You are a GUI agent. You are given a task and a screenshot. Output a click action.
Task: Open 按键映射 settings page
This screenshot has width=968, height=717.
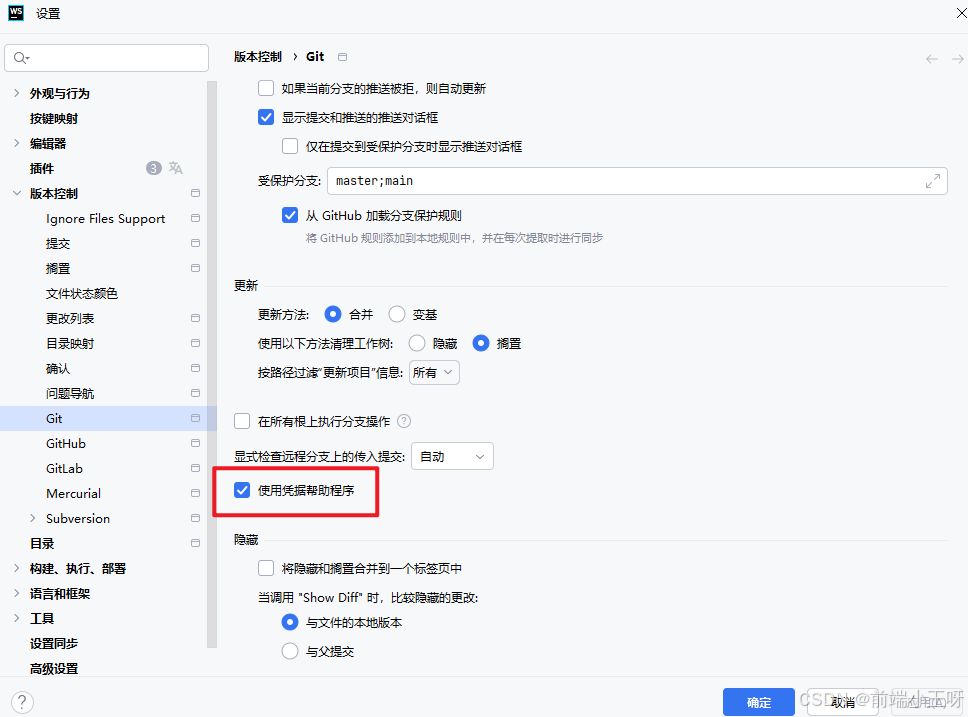point(54,119)
